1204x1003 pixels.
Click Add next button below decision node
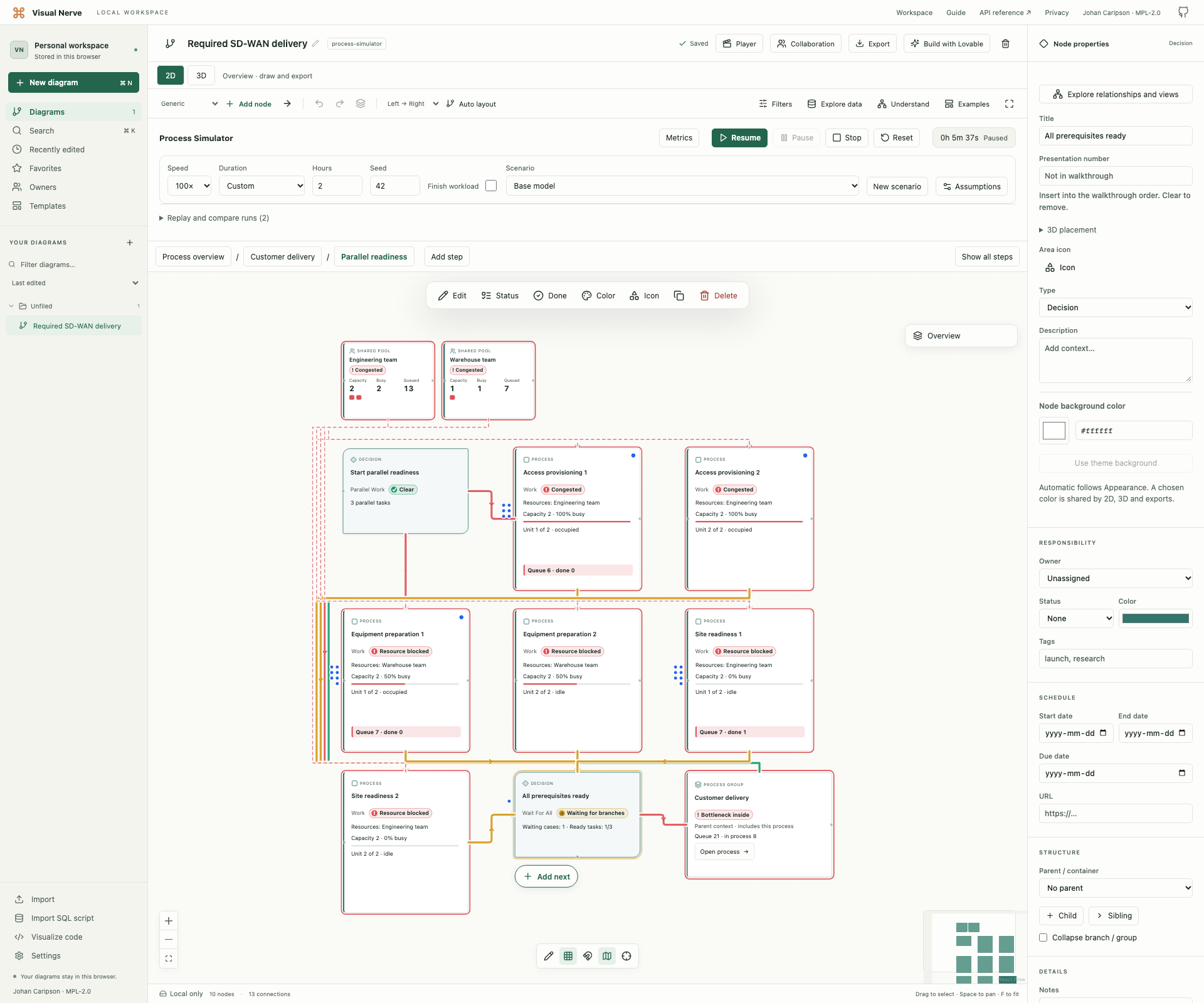coord(546,876)
